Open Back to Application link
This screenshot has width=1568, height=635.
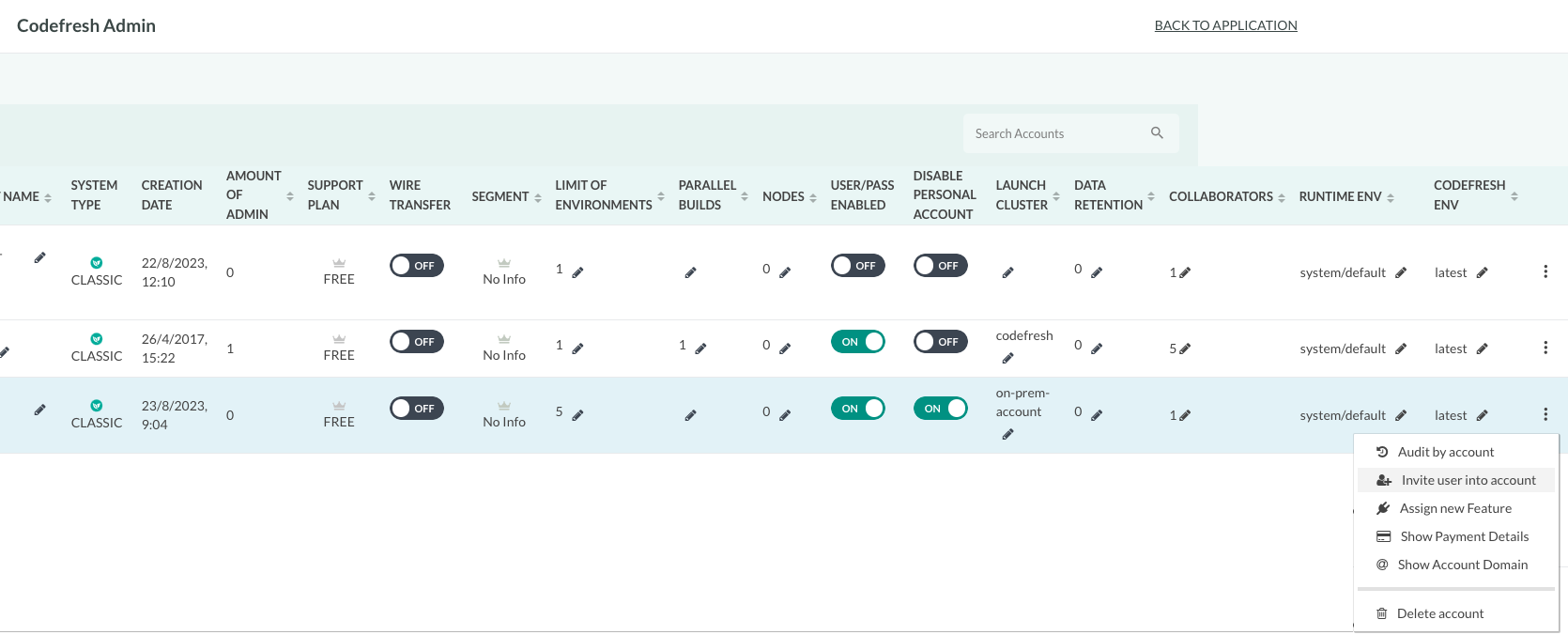tap(1226, 25)
